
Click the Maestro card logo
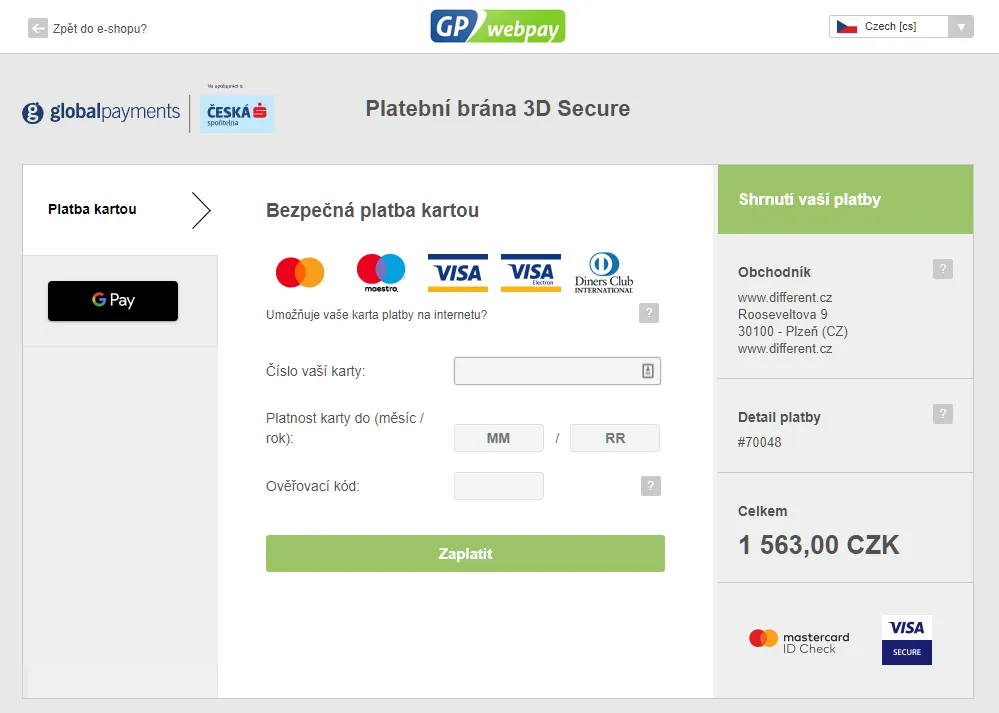pos(381,272)
